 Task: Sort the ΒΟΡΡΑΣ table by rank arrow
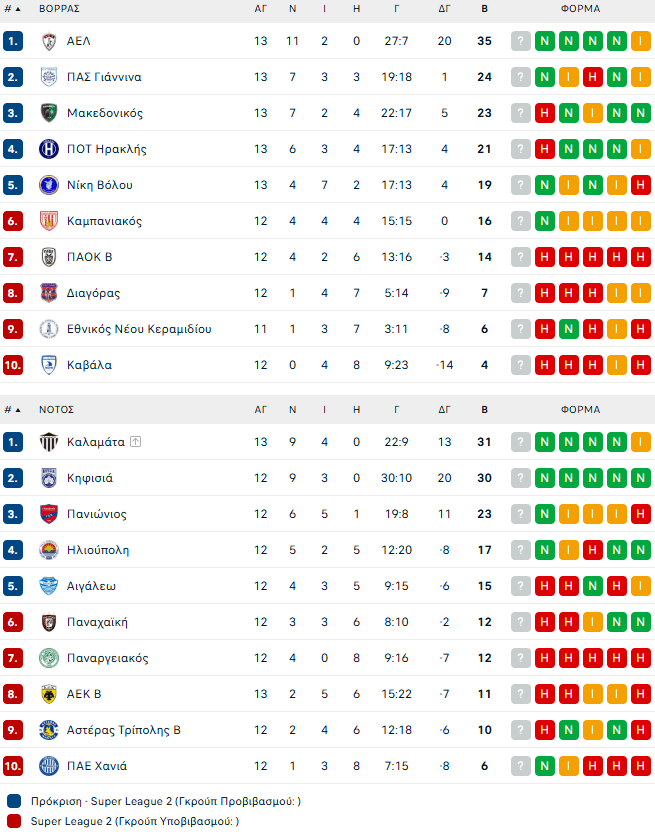click(17, 8)
